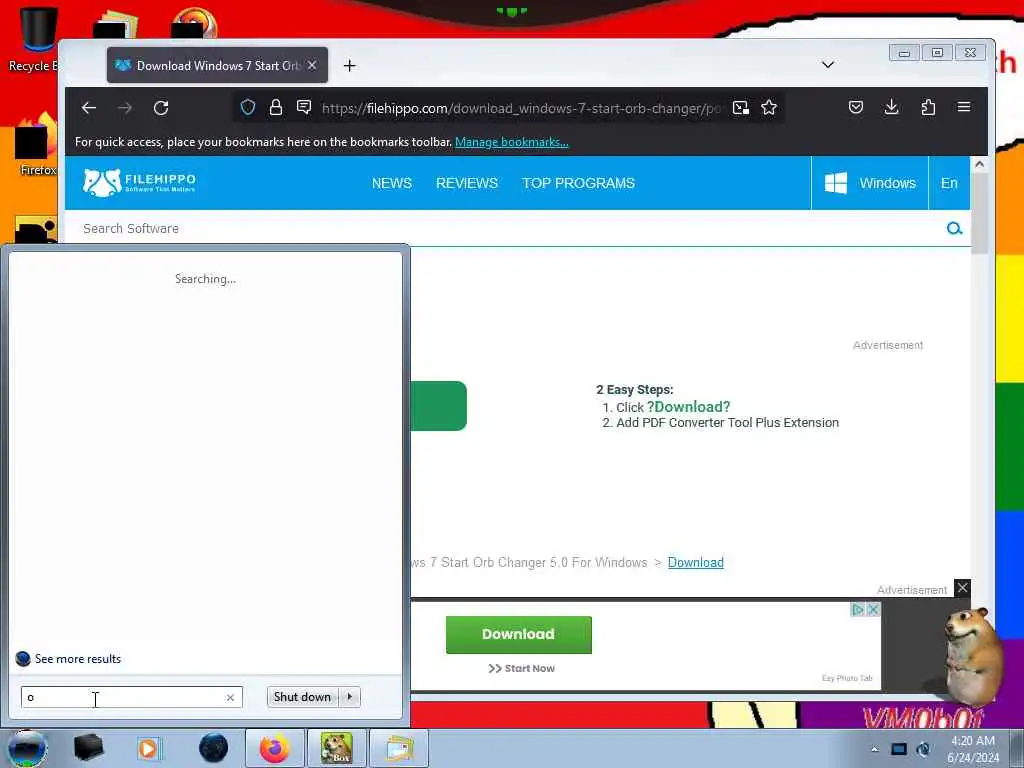1024x768 pixels.
Task: Open the hamster Box taskbar icon
Action: point(336,748)
